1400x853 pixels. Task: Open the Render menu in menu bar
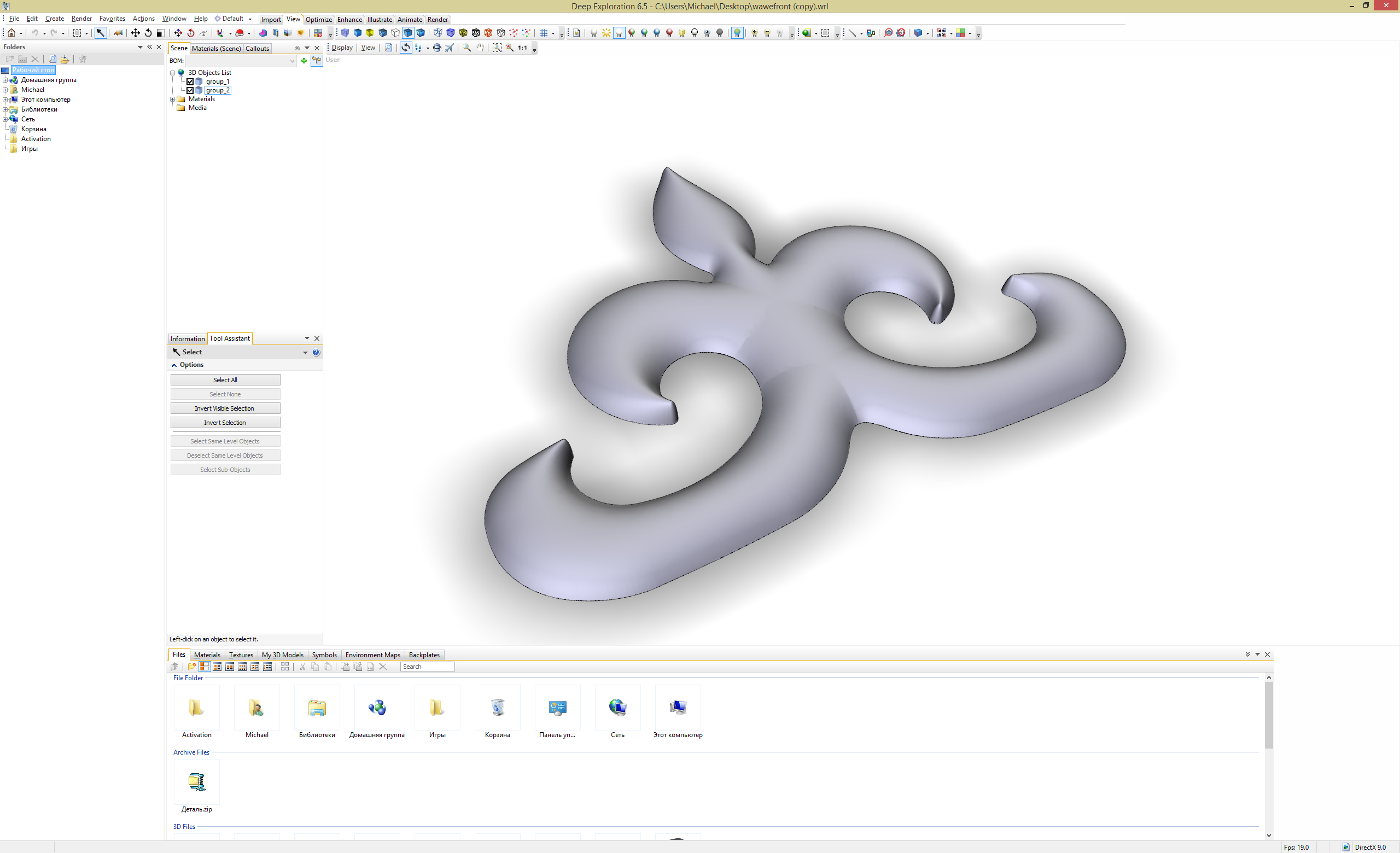coord(81,19)
